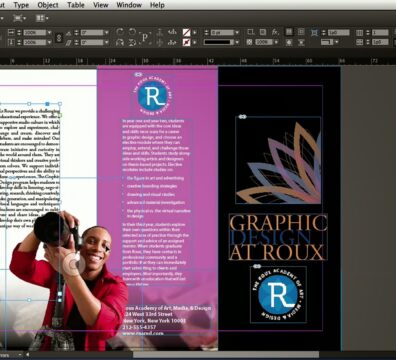Click the lotus flower graphic frame

point(278,160)
